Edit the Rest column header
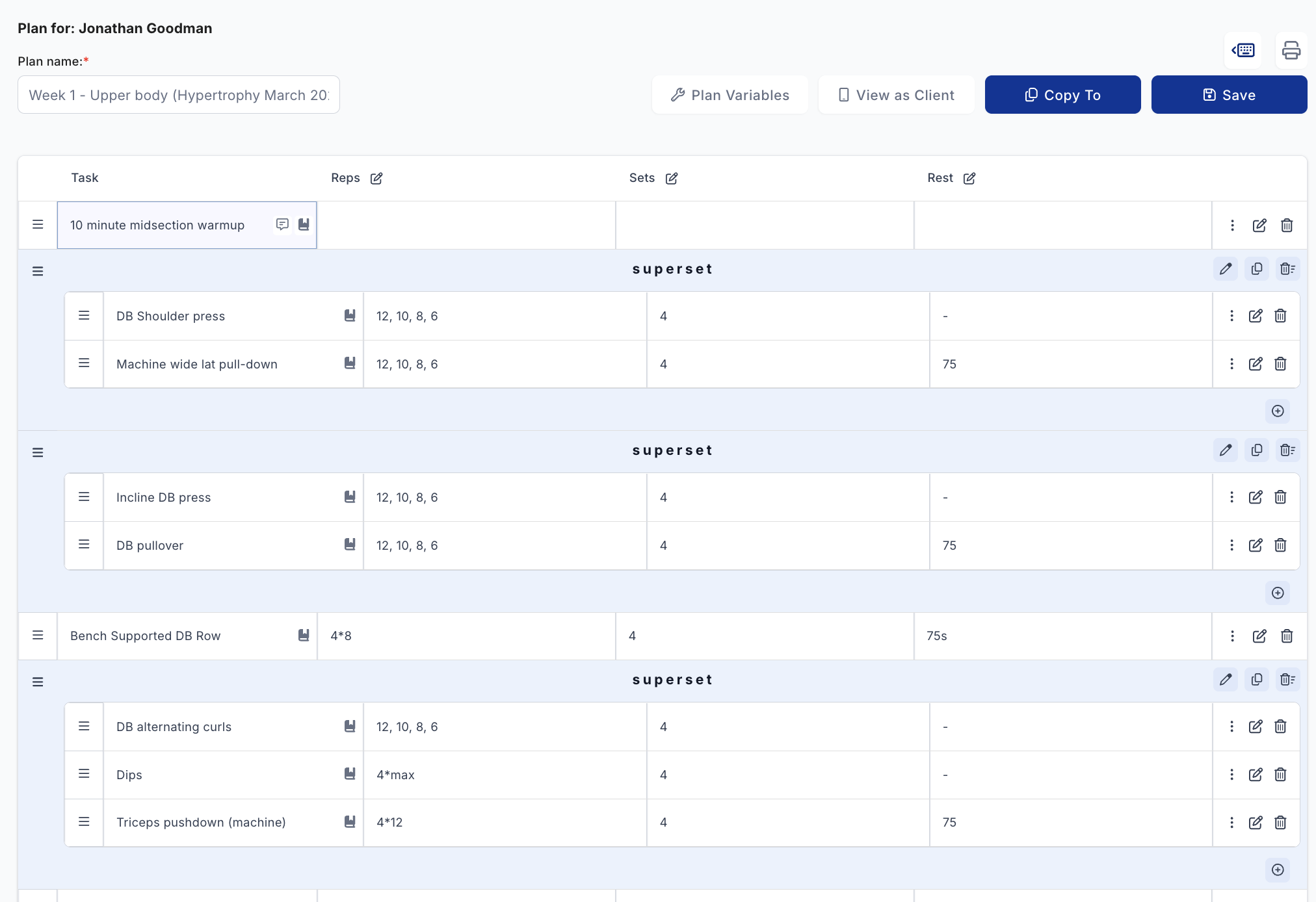 pyautogui.click(x=969, y=179)
